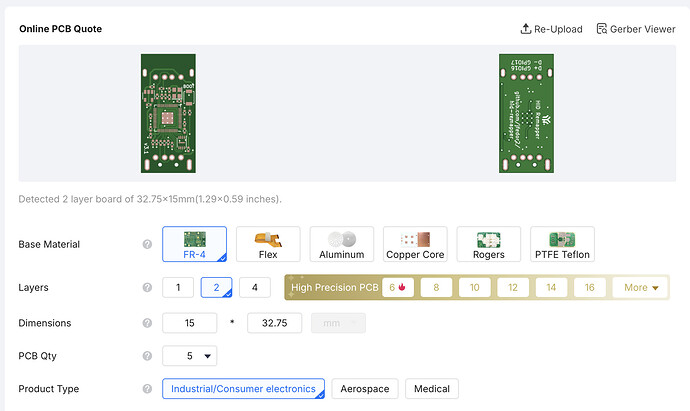
Task: Click the Layers help question mark
Action: (147, 288)
